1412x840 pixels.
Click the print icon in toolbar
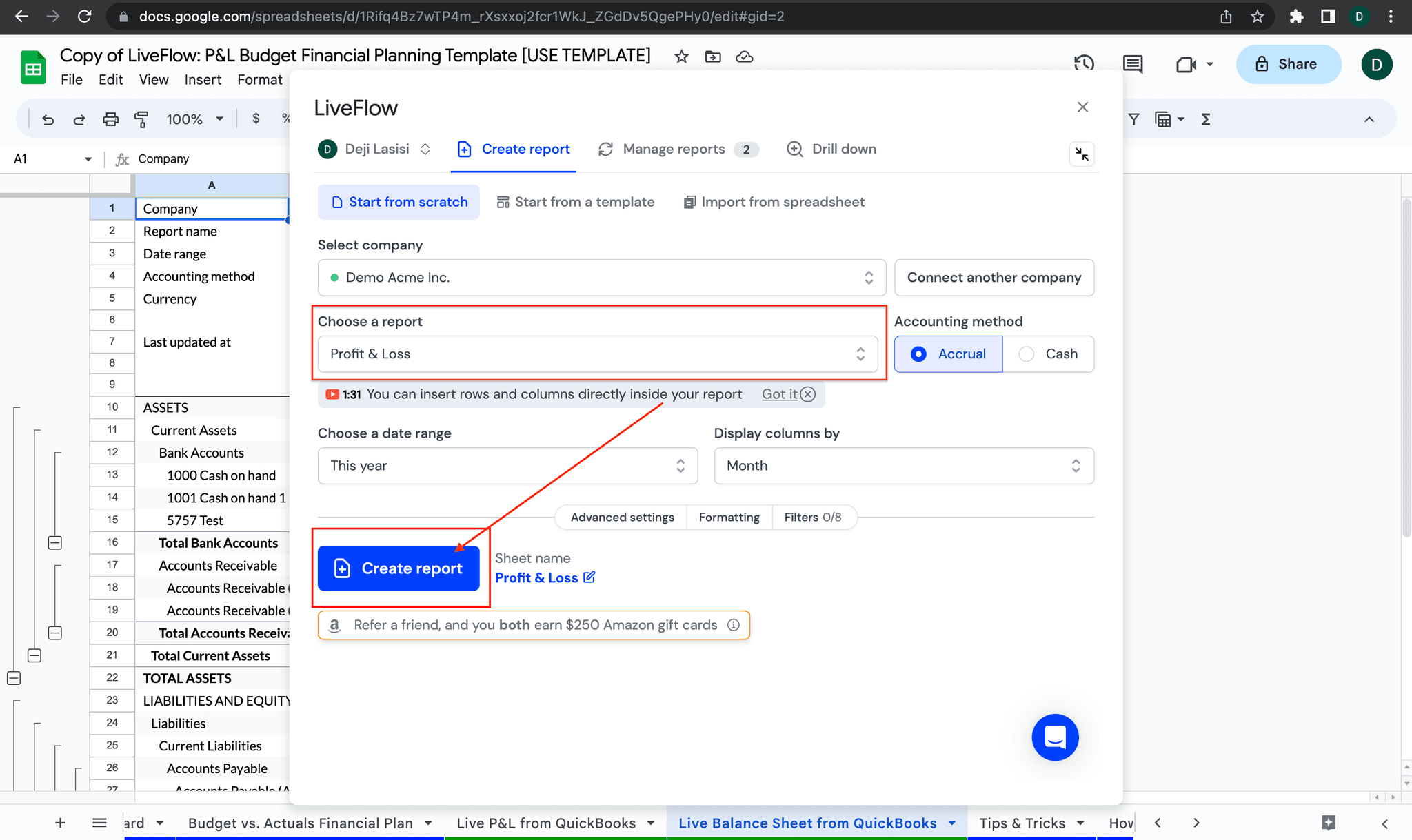[110, 119]
